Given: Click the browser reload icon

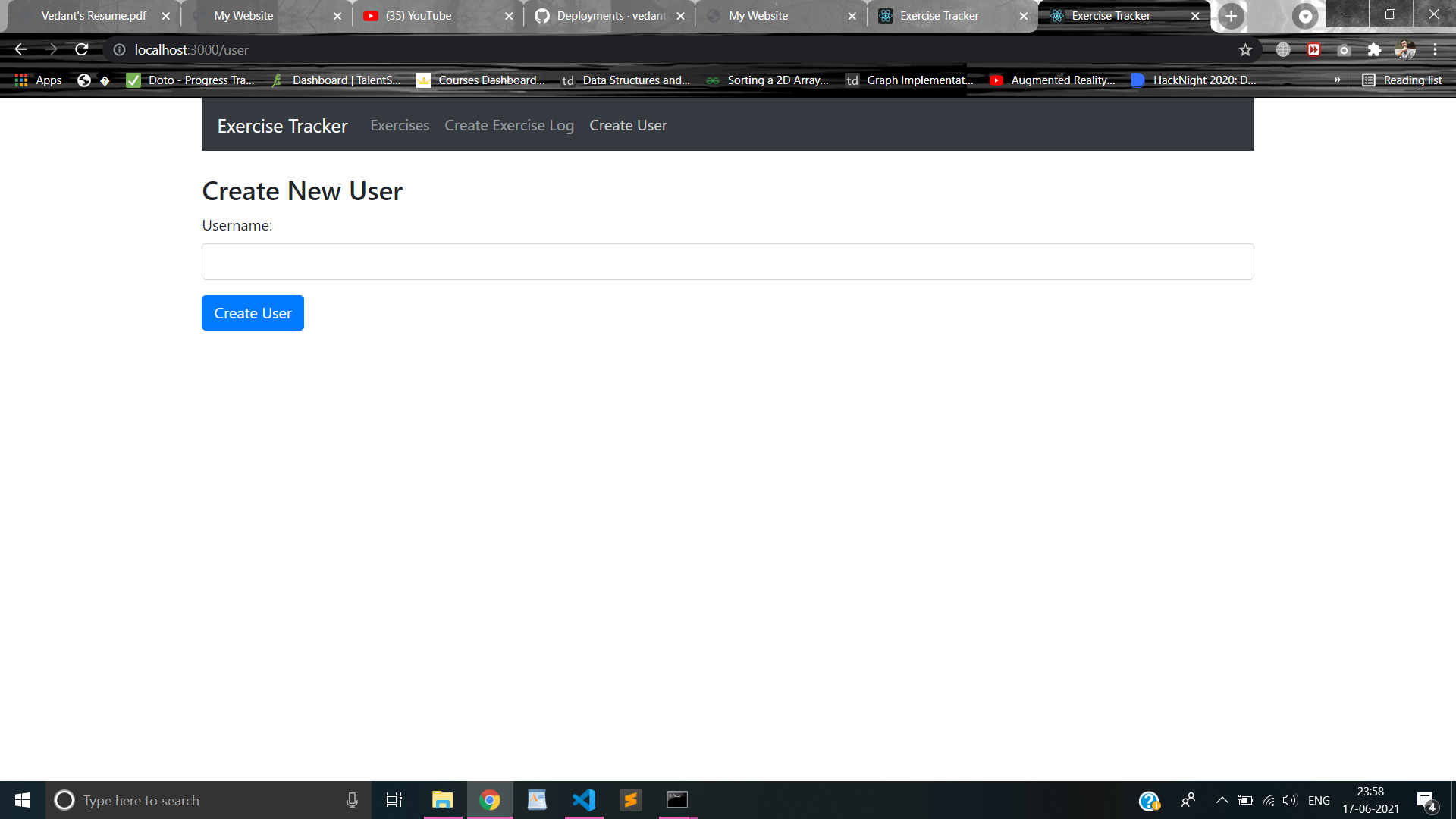Looking at the screenshot, I should [x=82, y=50].
